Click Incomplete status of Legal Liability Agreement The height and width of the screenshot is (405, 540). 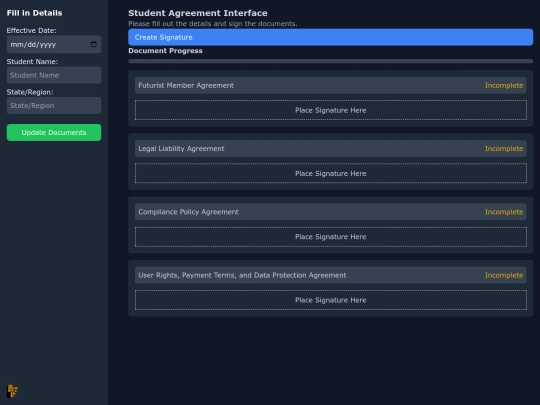coord(504,149)
